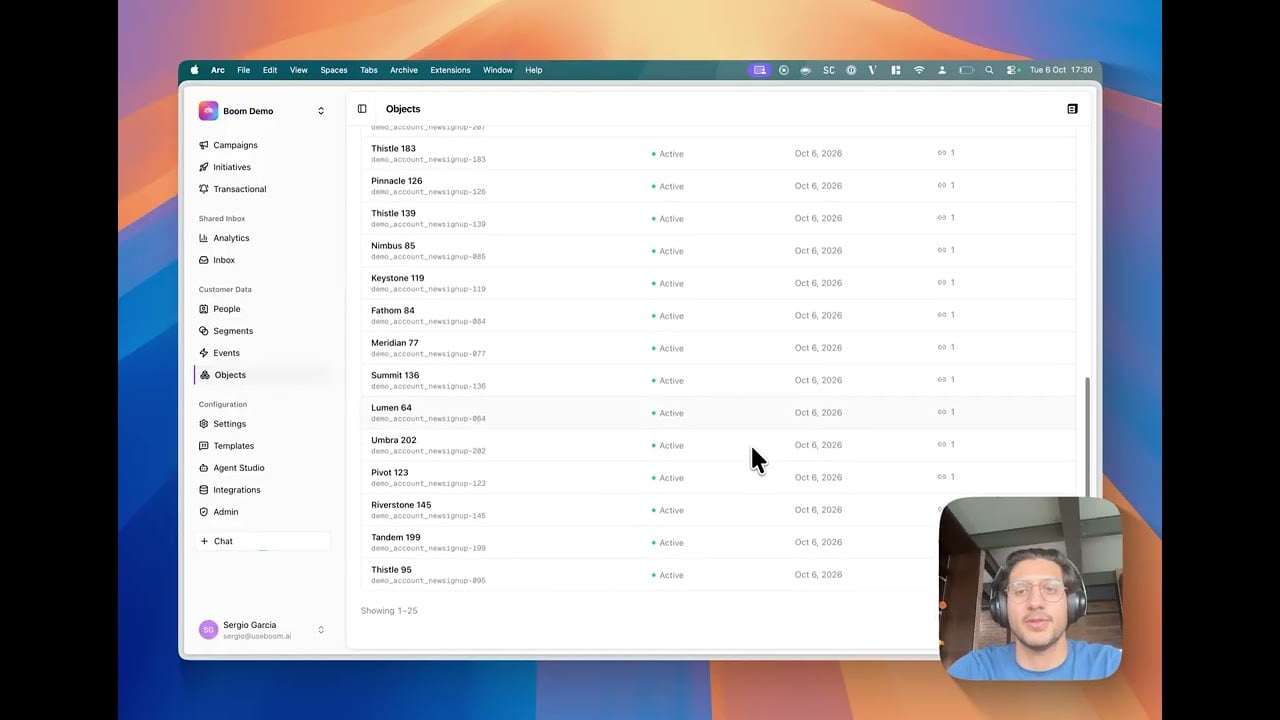Select the Tandem 199 row name

tap(396, 537)
